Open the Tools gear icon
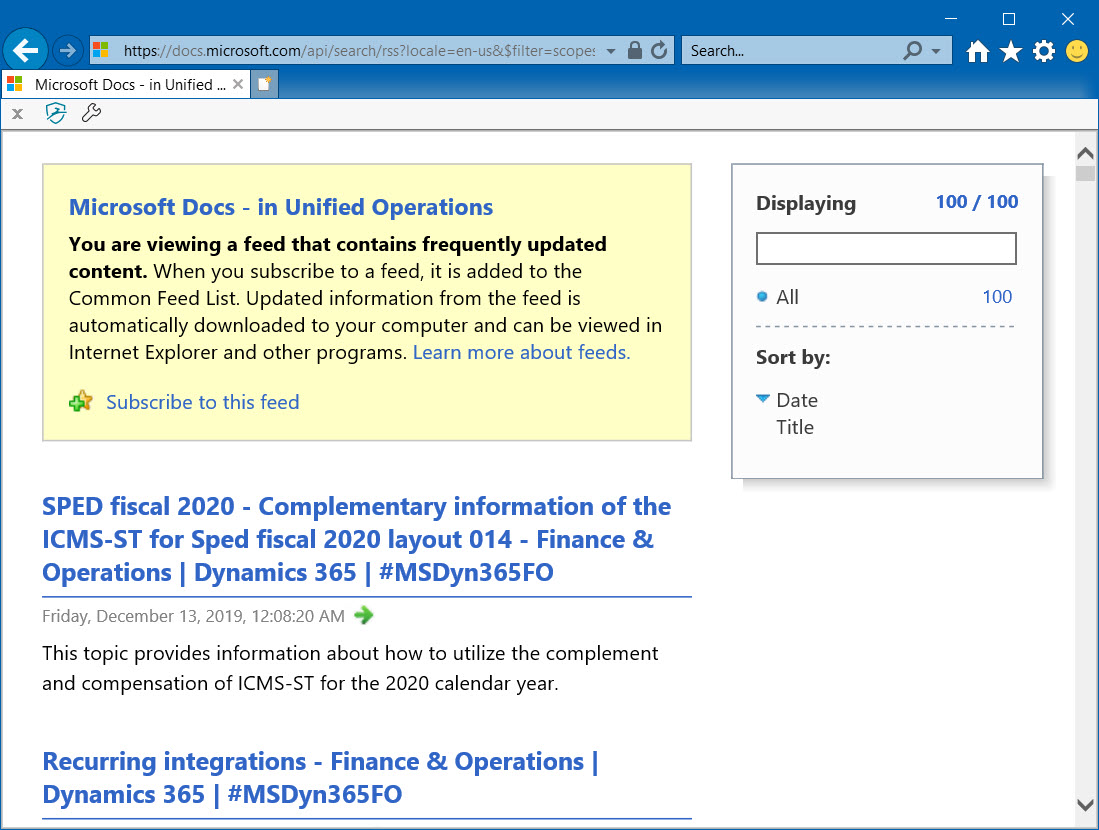 click(x=1044, y=51)
